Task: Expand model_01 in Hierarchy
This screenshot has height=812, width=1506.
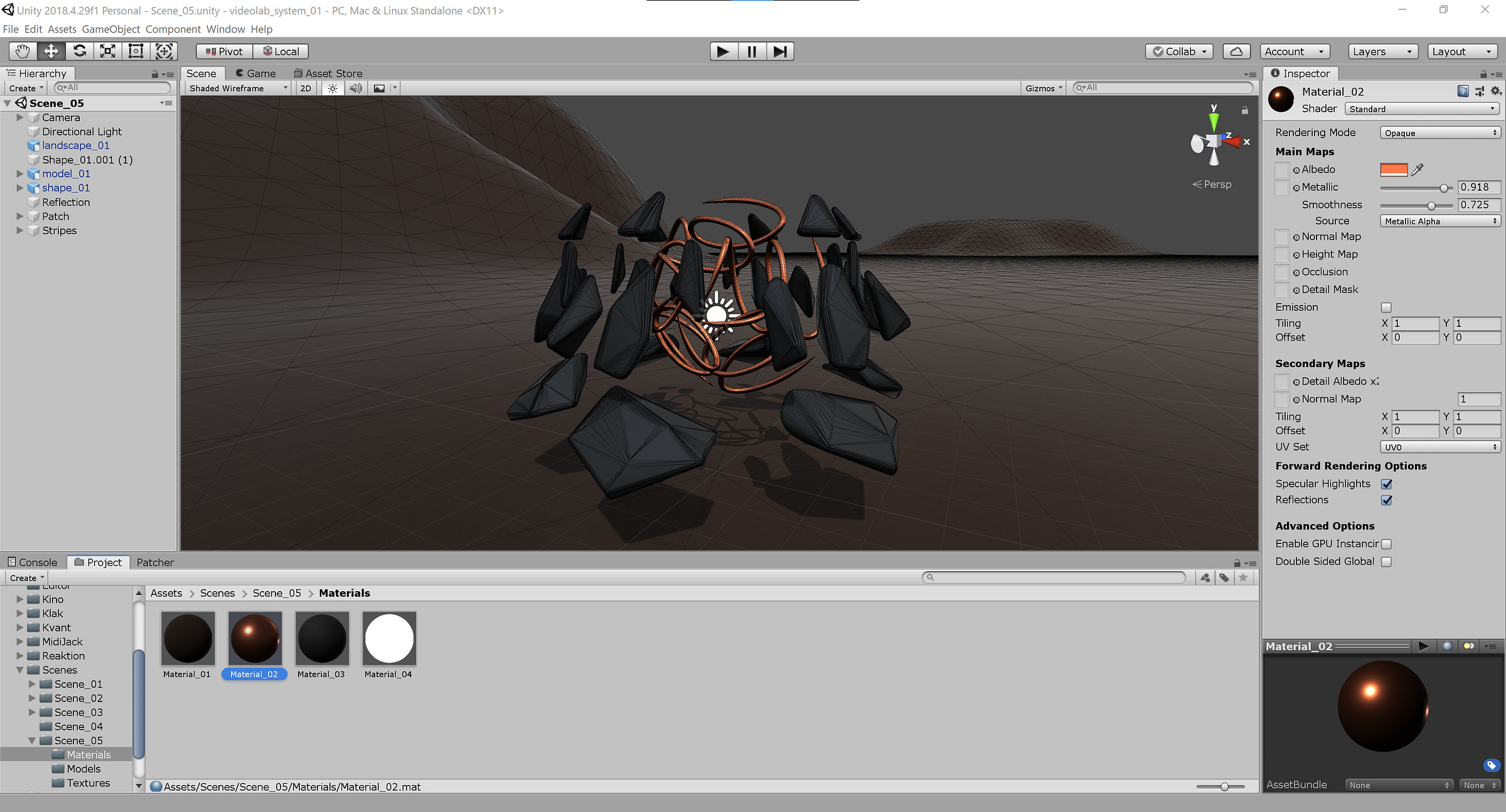Action: pyautogui.click(x=19, y=174)
